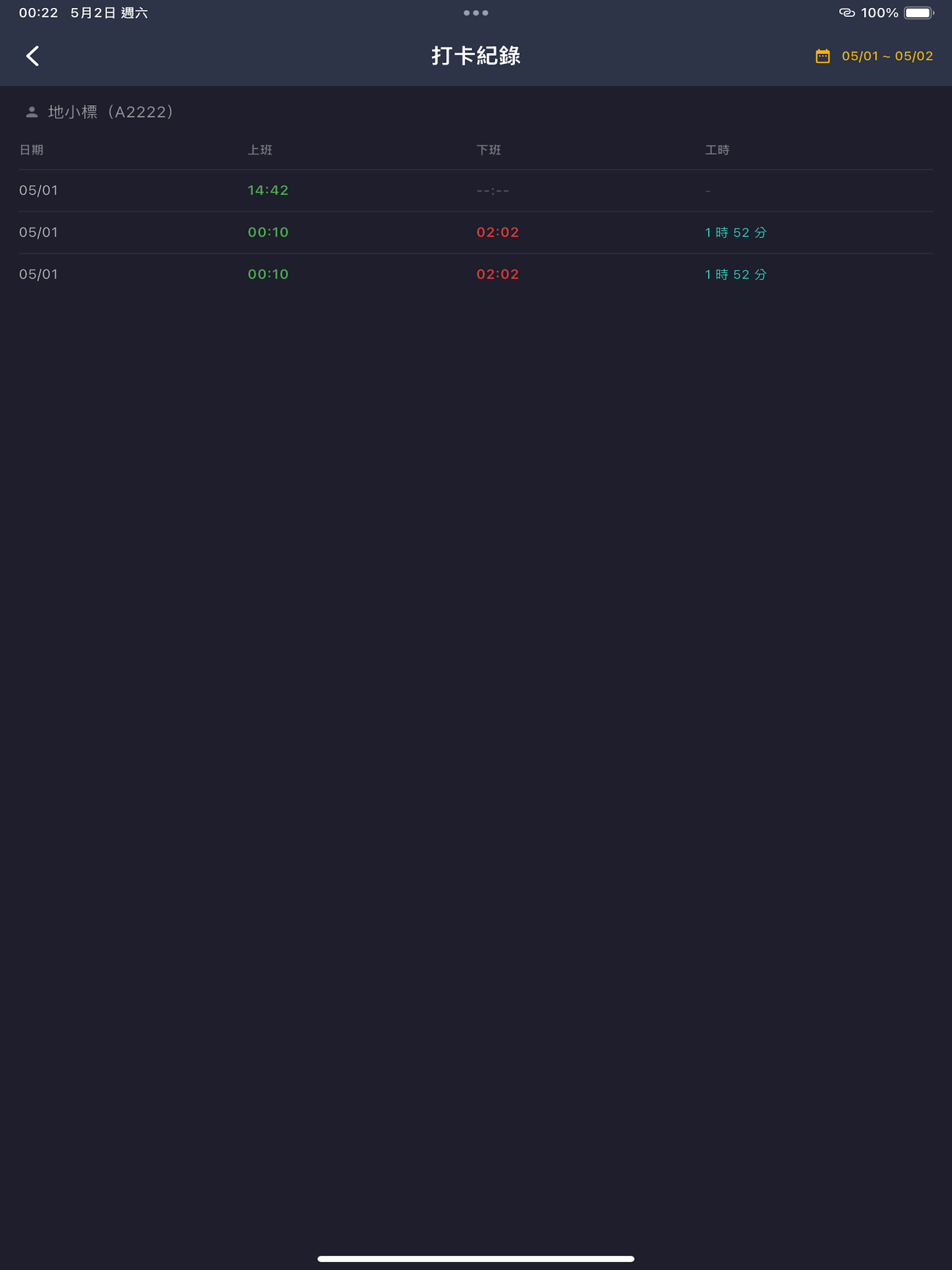Tap the 下班 column header

click(x=488, y=150)
